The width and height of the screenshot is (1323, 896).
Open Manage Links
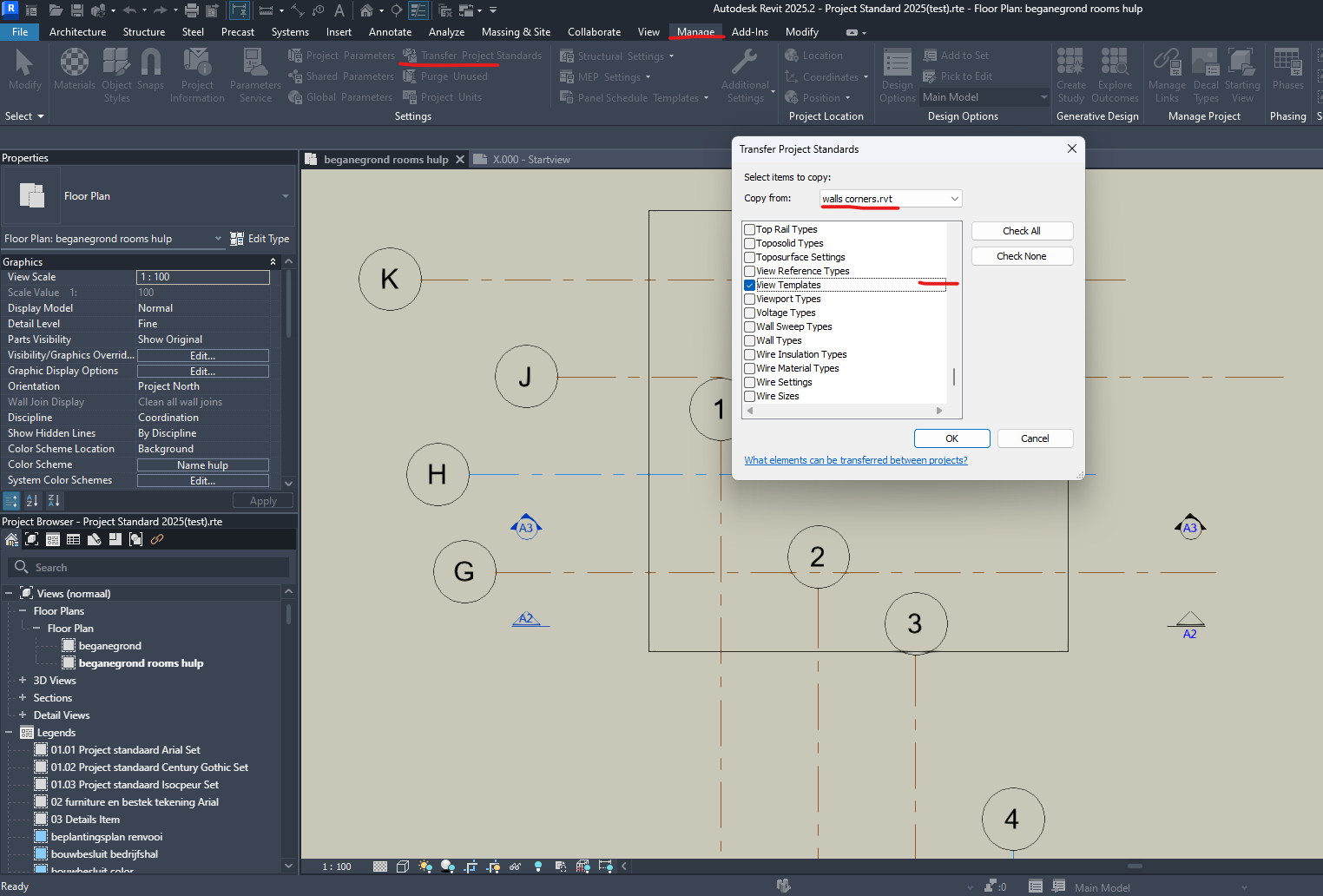coord(1167,75)
